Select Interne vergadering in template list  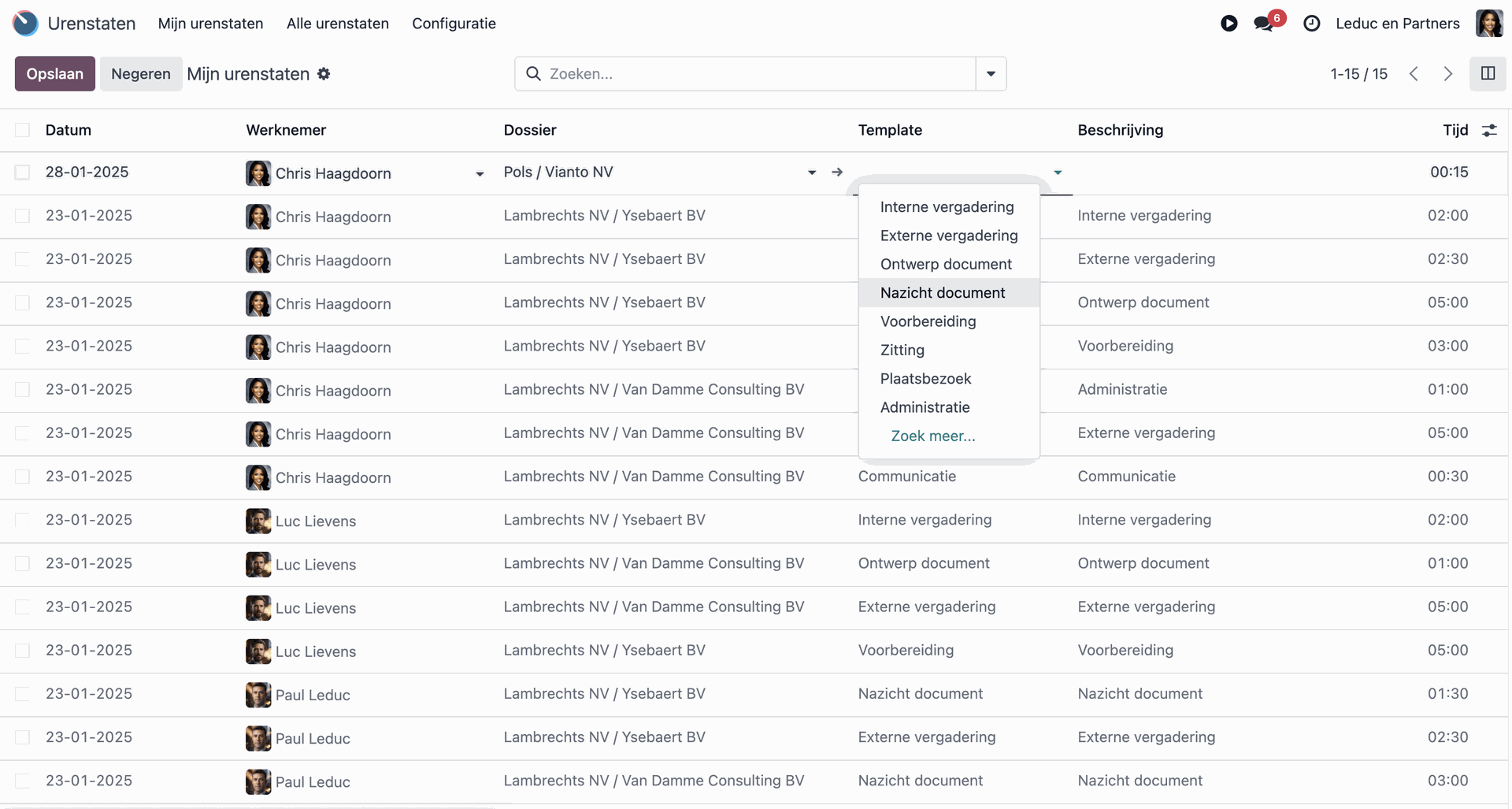pyautogui.click(x=949, y=207)
